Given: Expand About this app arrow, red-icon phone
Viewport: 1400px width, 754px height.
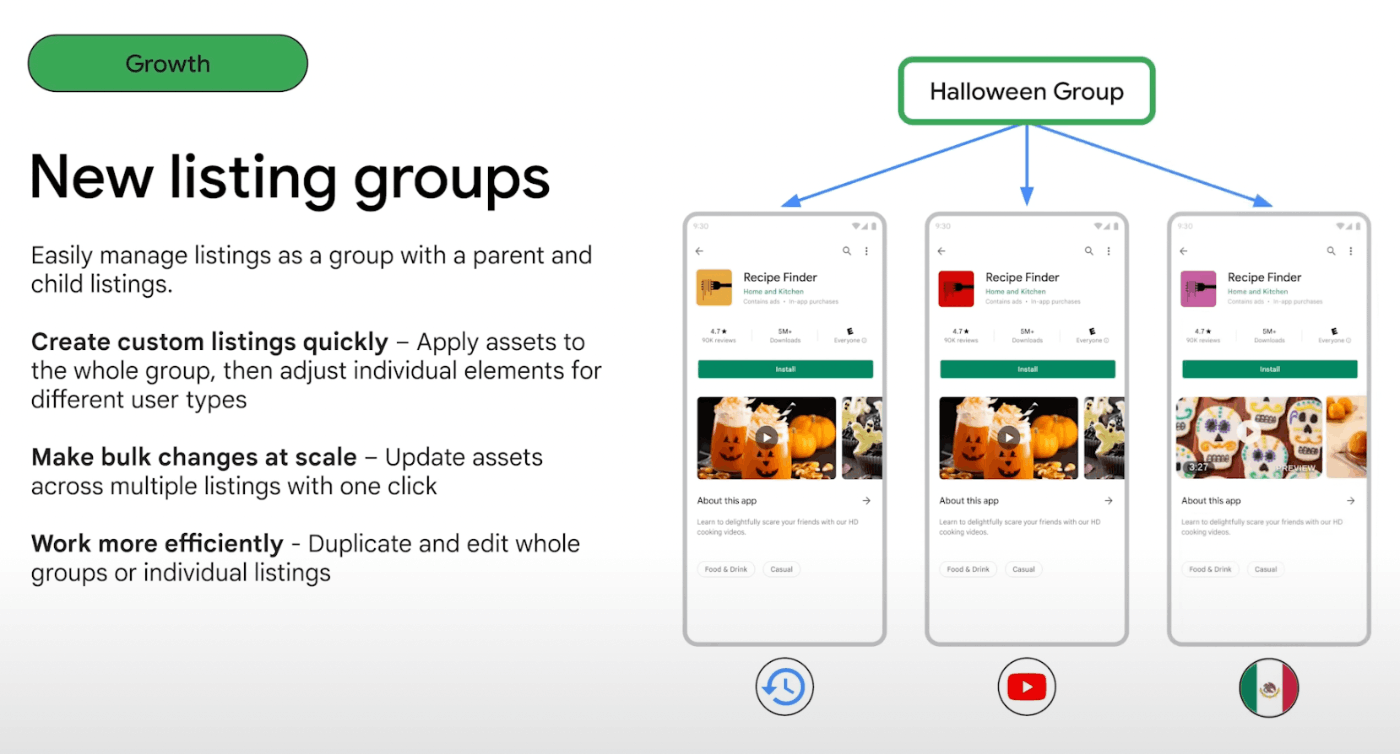Looking at the screenshot, I should pos(1108,501).
